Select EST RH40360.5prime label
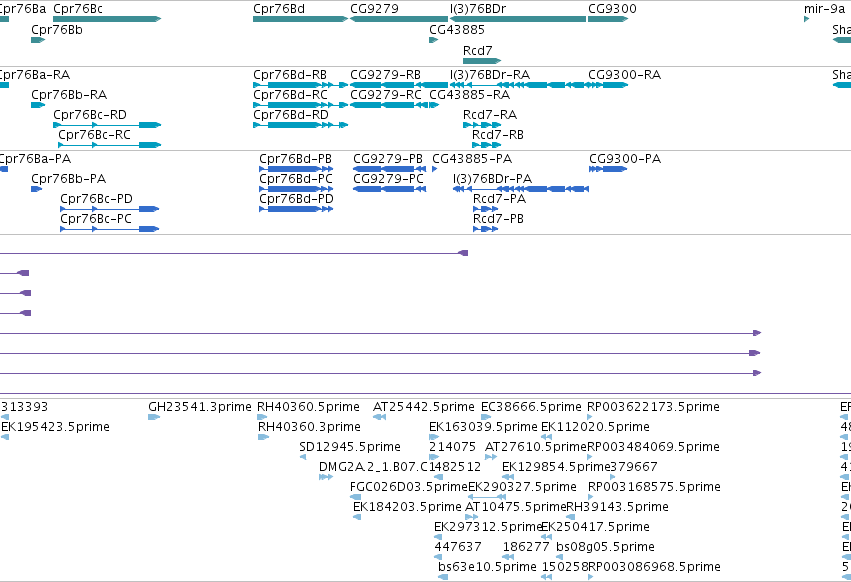The width and height of the screenshot is (851, 582). (308, 407)
